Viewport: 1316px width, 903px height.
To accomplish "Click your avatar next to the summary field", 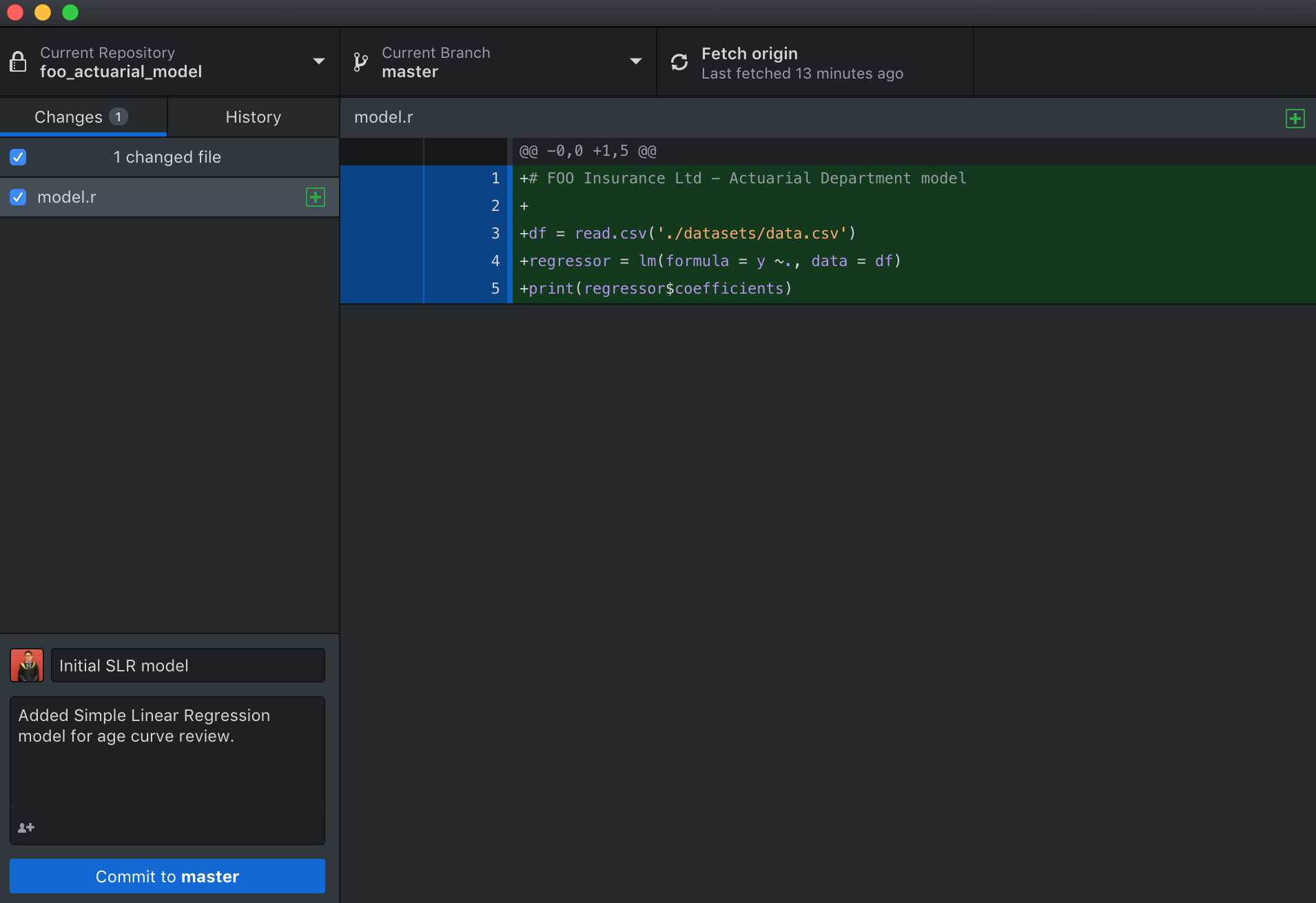I will coord(26,664).
